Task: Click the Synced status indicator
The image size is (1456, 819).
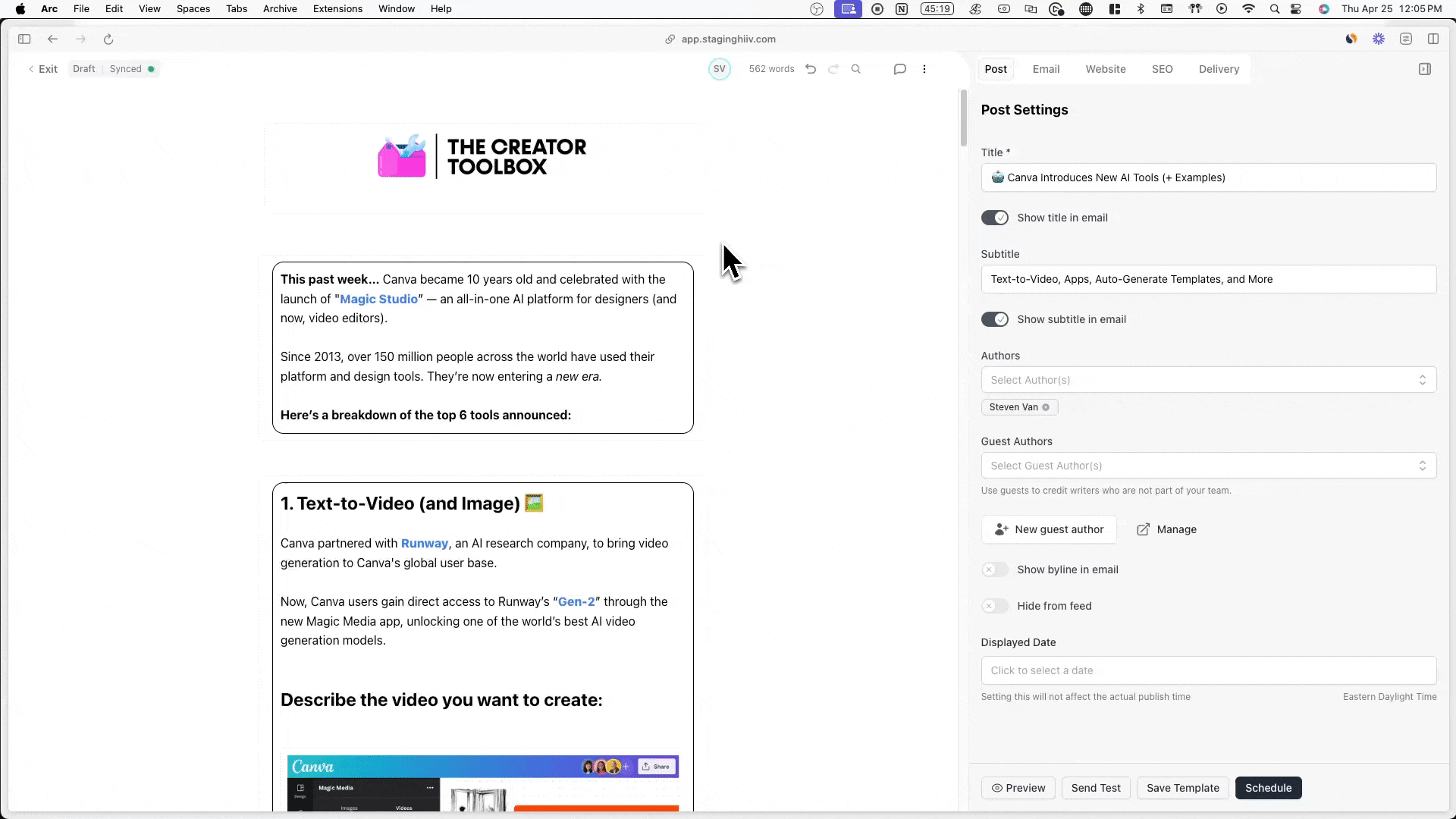Action: 131,69
